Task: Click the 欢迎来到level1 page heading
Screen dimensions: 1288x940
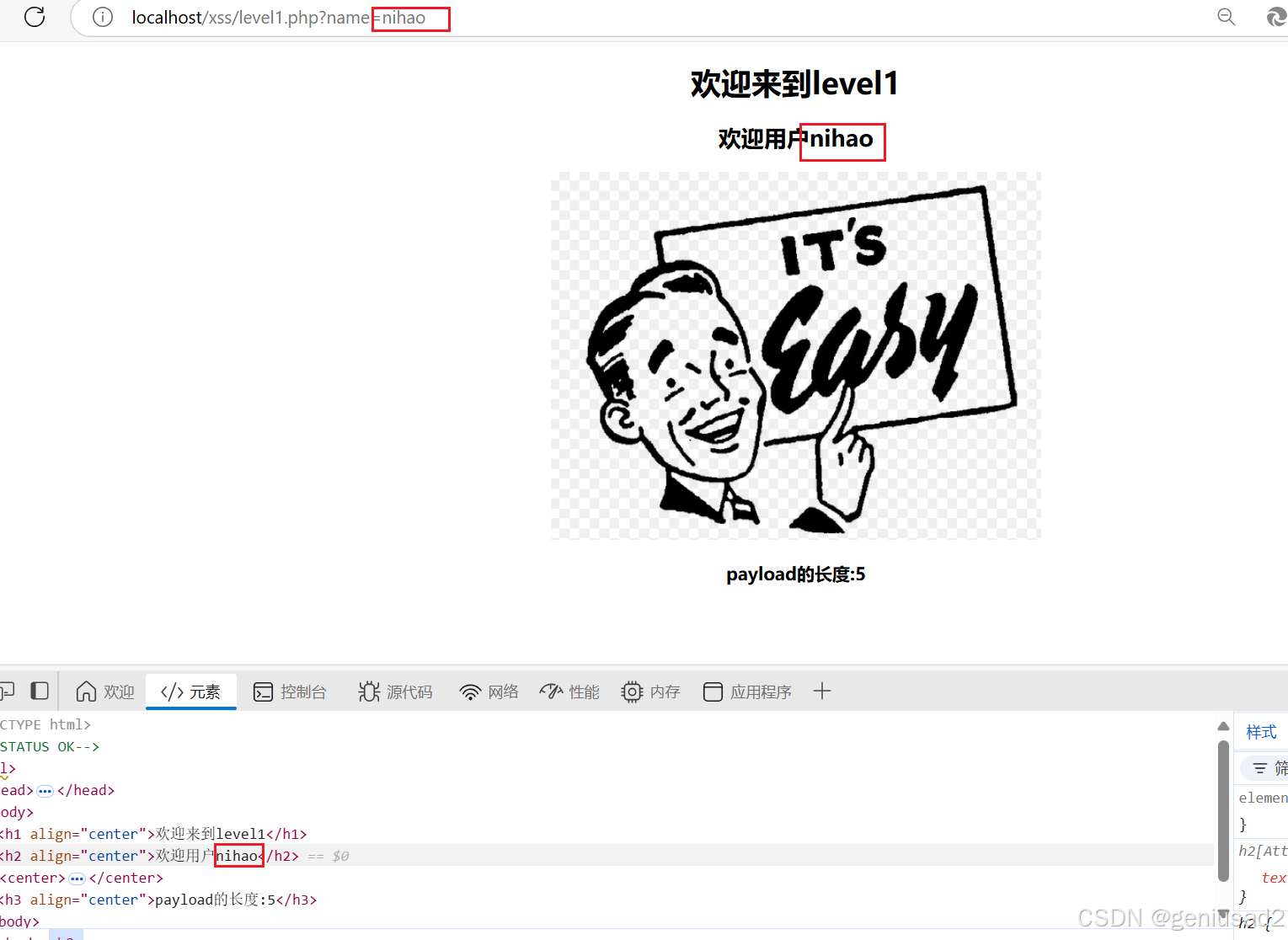Action: pyautogui.click(x=794, y=83)
